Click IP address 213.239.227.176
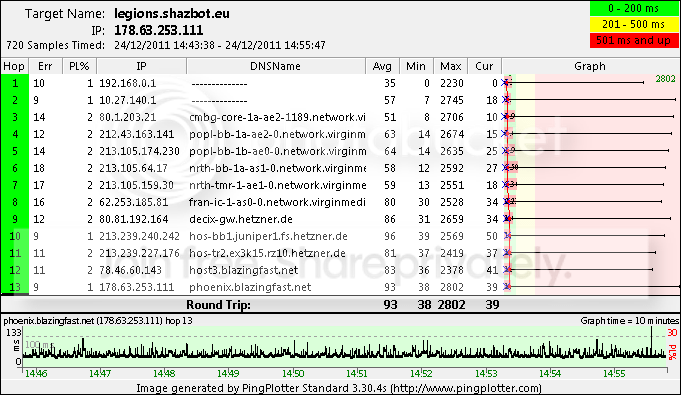Image resolution: width=681 pixels, height=395 pixels. pyautogui.click(x=139, y=253)
